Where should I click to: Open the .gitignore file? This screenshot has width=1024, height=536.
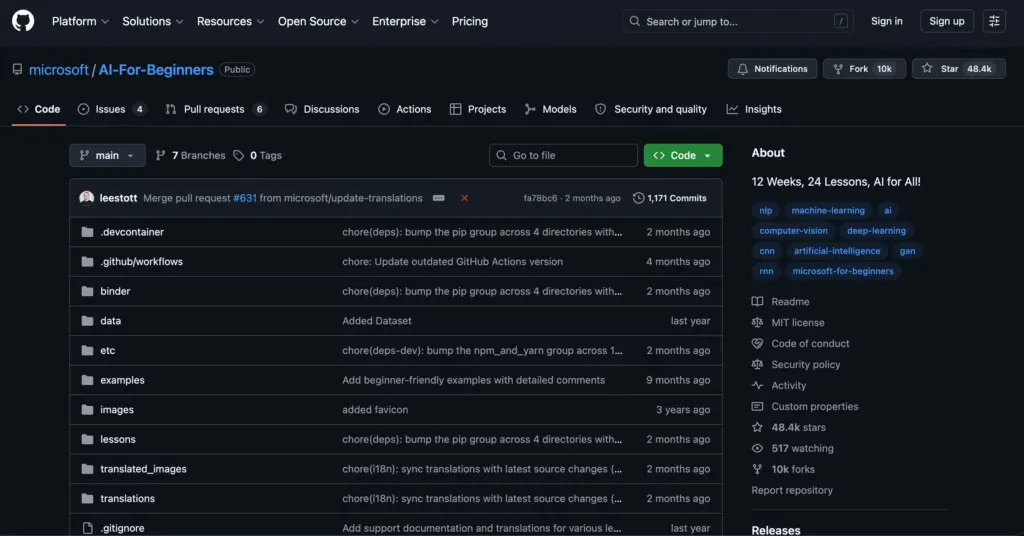coord(122,528)
